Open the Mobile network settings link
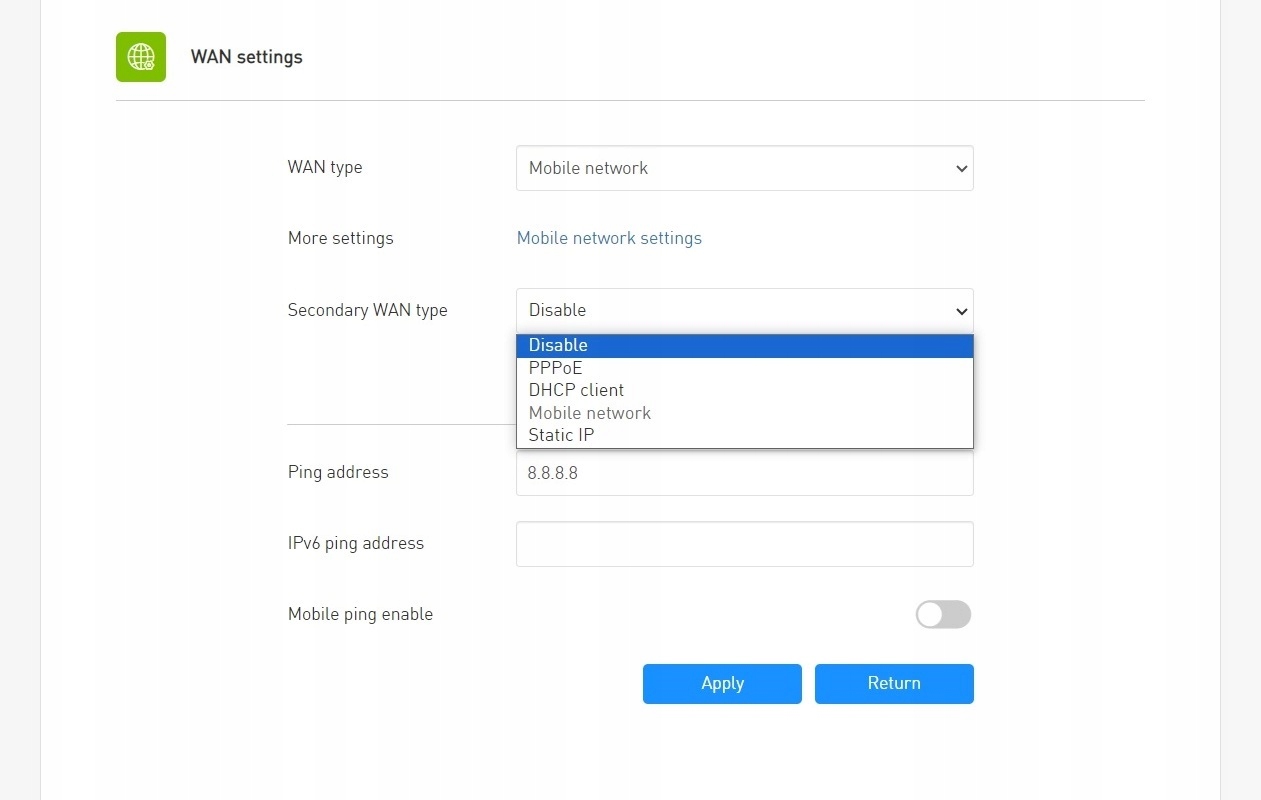This screenshot has width=1261, height=800. coord(609,238)
